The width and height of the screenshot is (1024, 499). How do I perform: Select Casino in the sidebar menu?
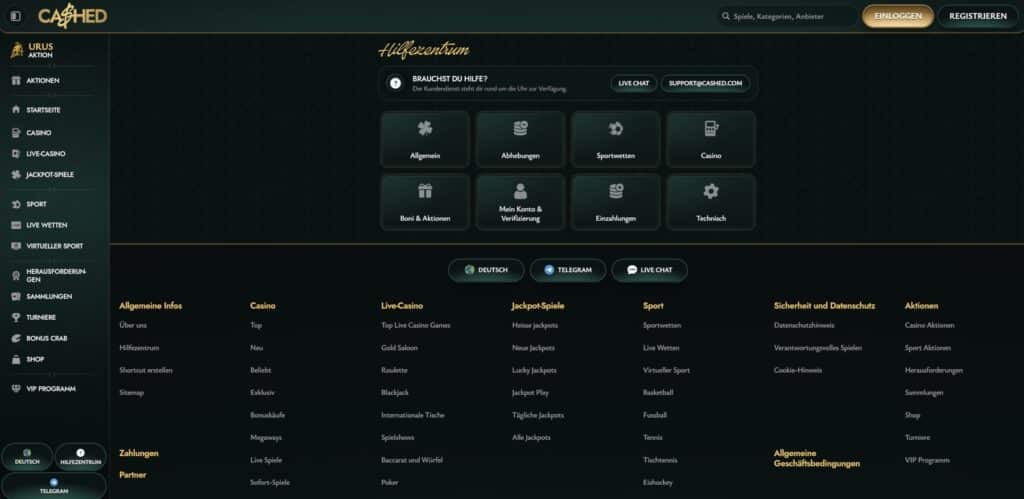point(39,133)
